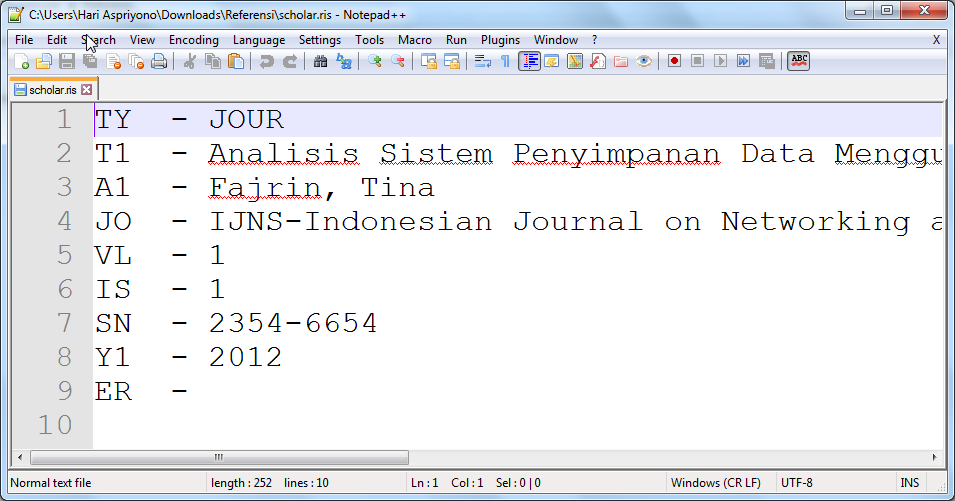Click the Print toolbar icon
The image size is (955, 501).
click(159, 61)
